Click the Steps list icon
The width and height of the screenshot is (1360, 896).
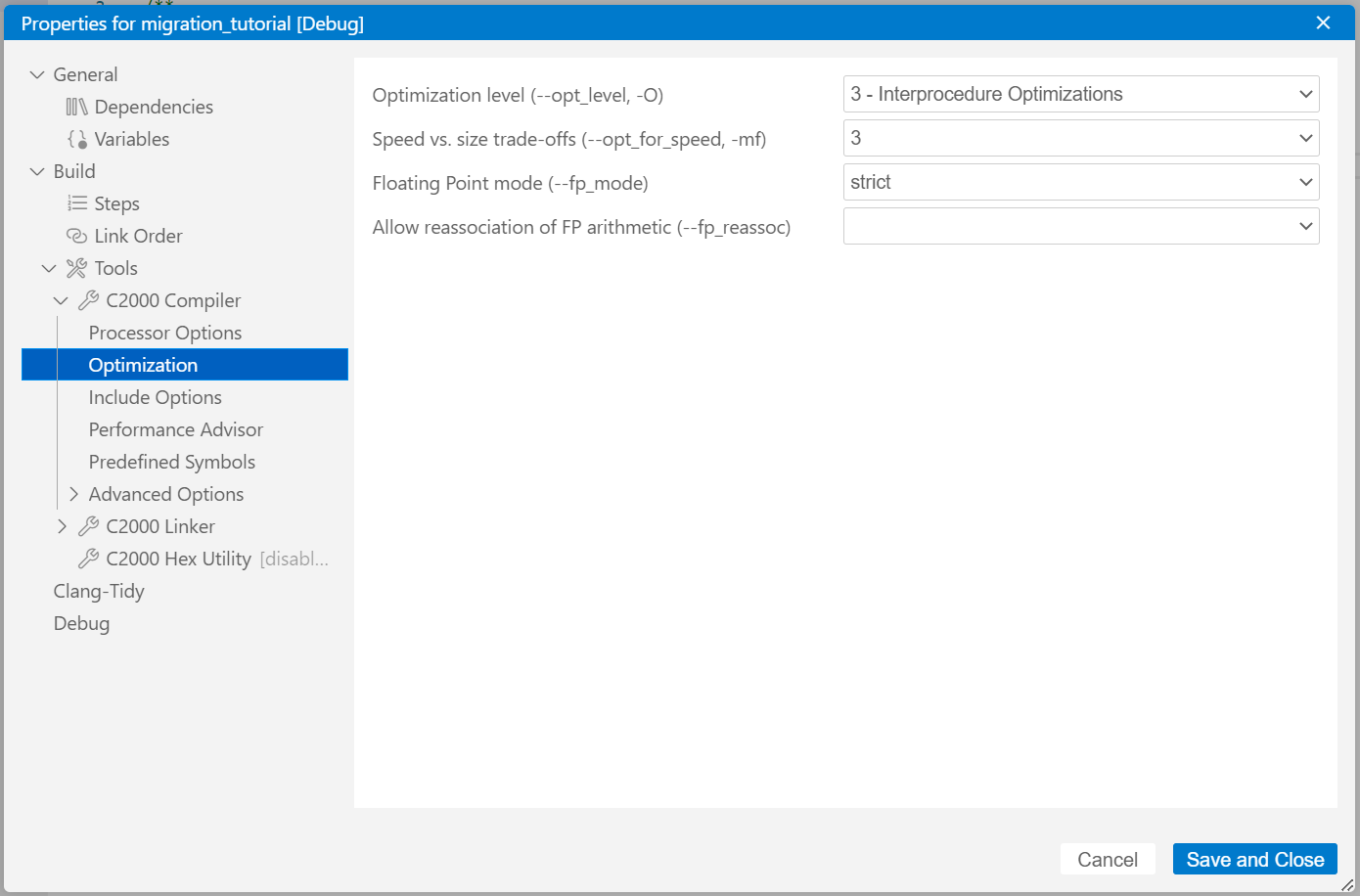(76, 203)
